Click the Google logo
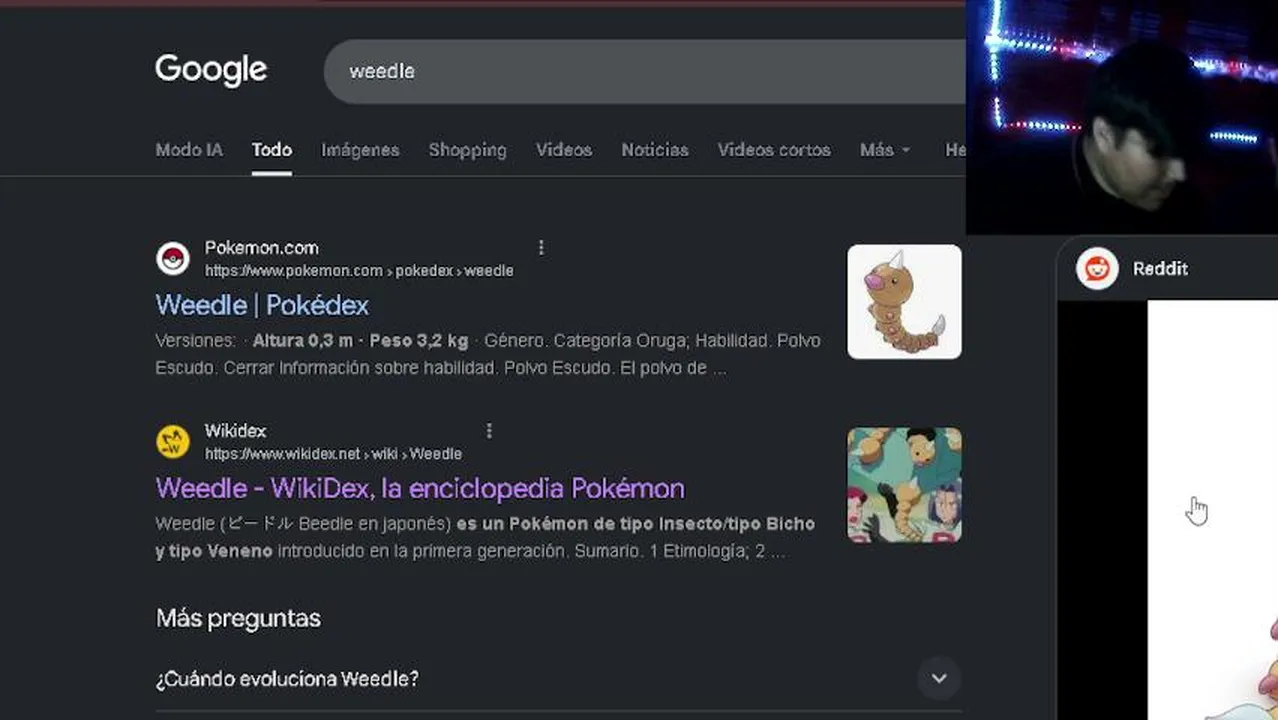The width and height of the screenshot is (1278, 720). pyautogui.click(x=211, y=70)
